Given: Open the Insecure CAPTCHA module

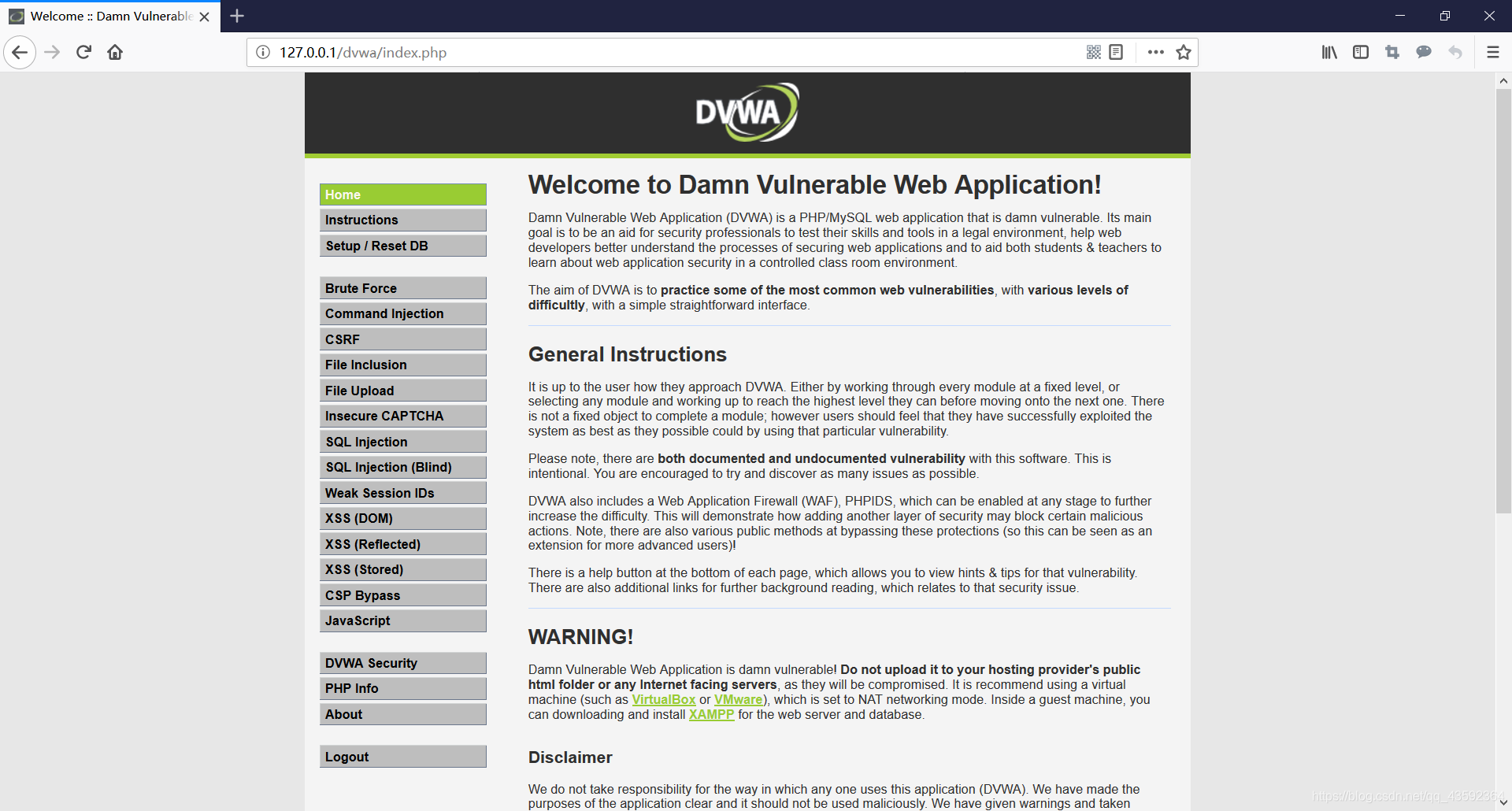Looking at the screenshot, I should [403, 416].
